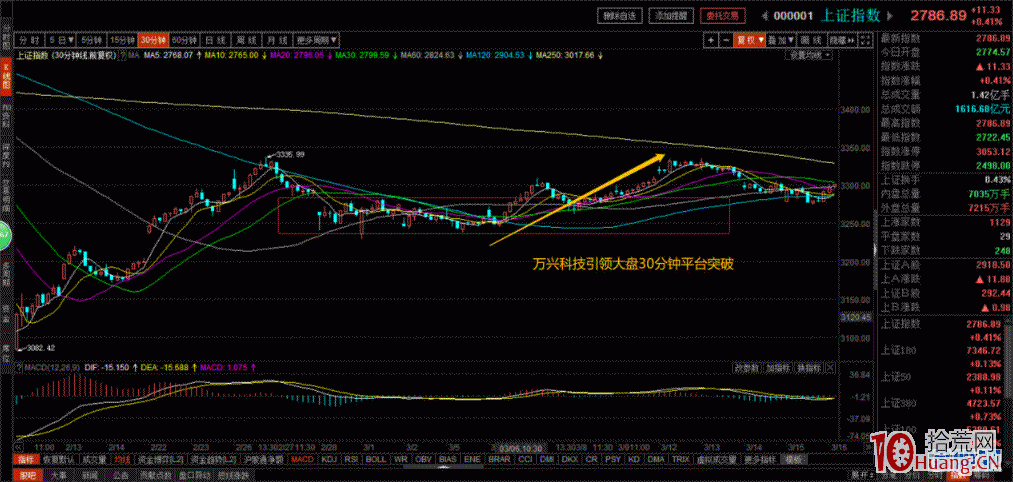Select the 均线 indicator tab
Image resolution: width=1013 pixels, height=482 pixels.
point(123,459)
